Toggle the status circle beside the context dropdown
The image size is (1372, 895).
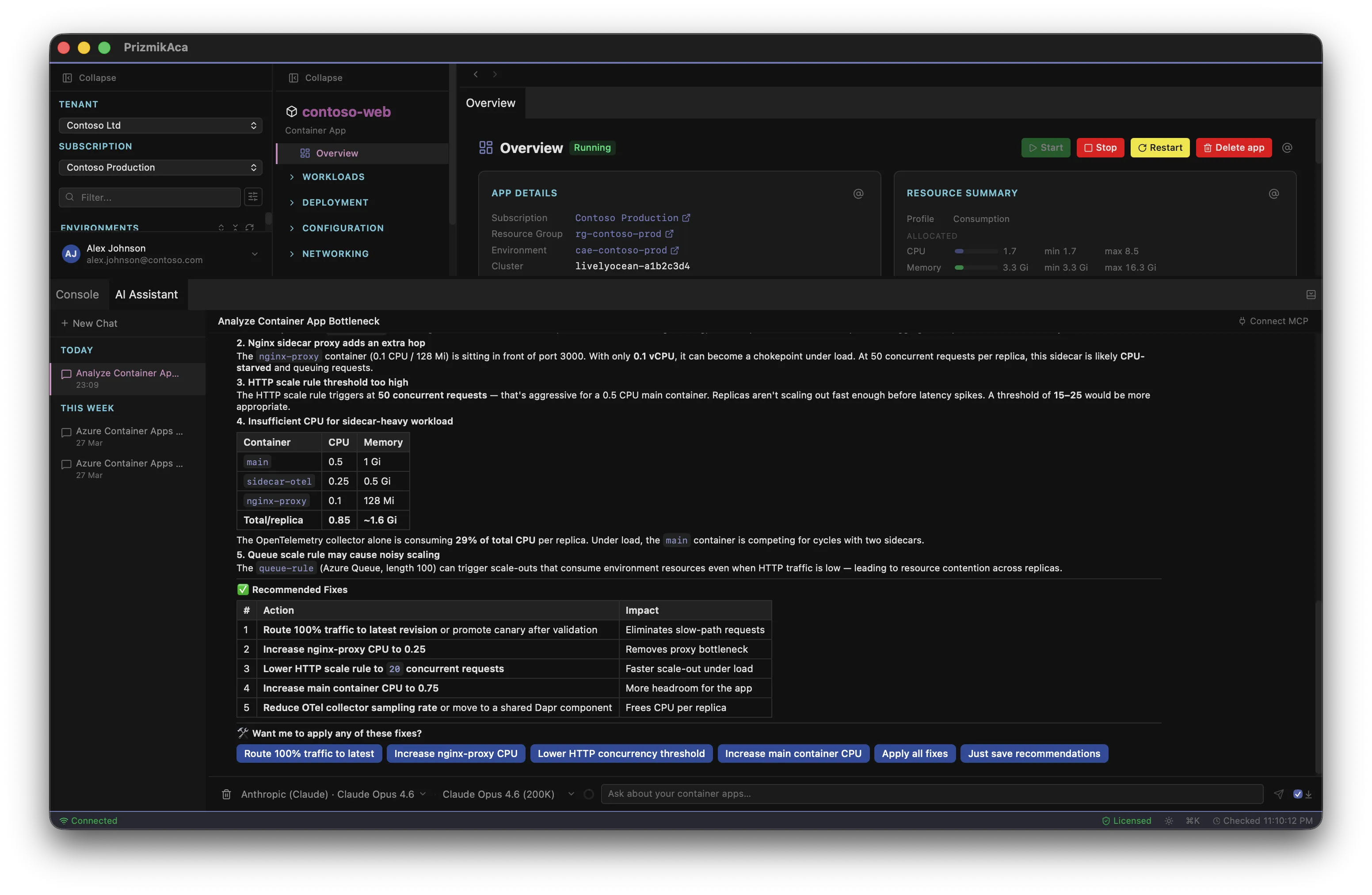(x=589, y=794)
